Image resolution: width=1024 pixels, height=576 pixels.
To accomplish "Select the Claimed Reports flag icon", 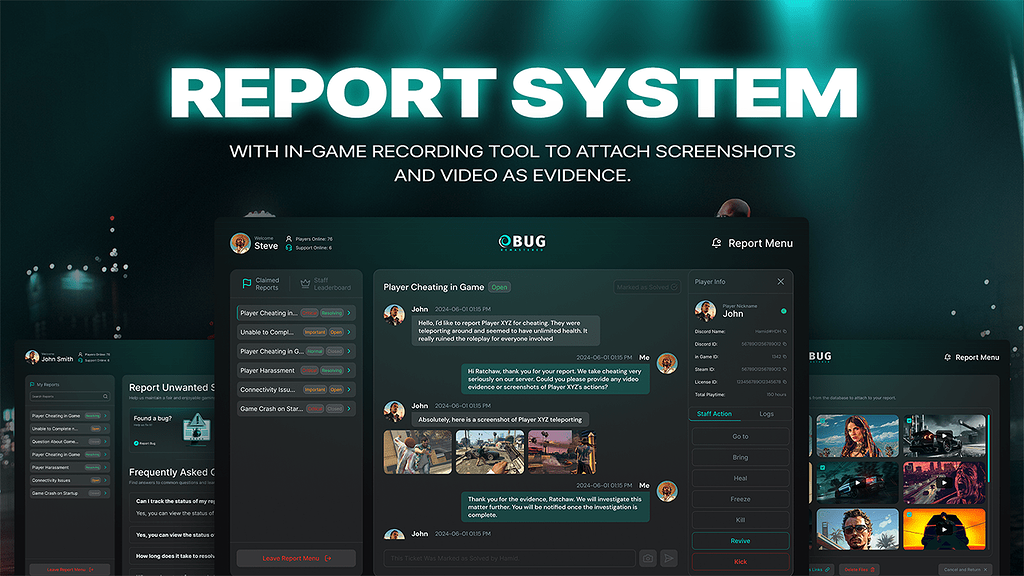I will (x=246, y=283).
